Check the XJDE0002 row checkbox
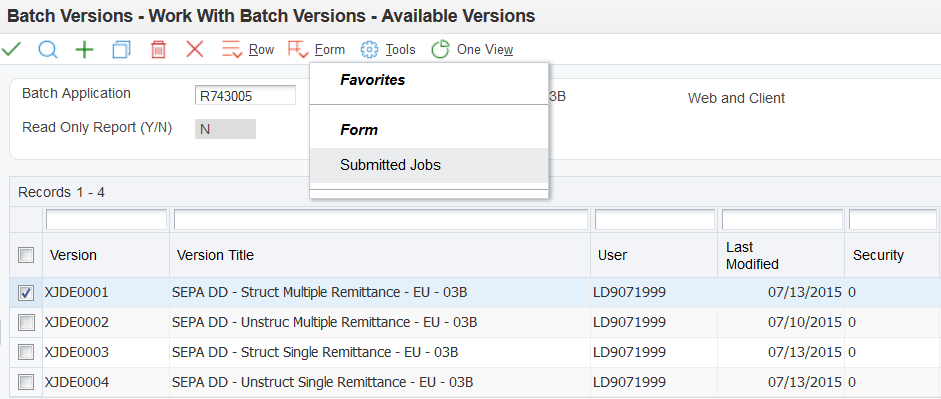The width and height of the screenshot is (941, 399). click(26, 323)
